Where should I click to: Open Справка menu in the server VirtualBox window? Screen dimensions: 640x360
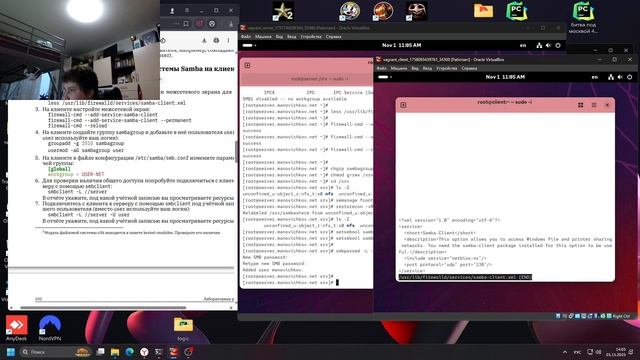333,37
